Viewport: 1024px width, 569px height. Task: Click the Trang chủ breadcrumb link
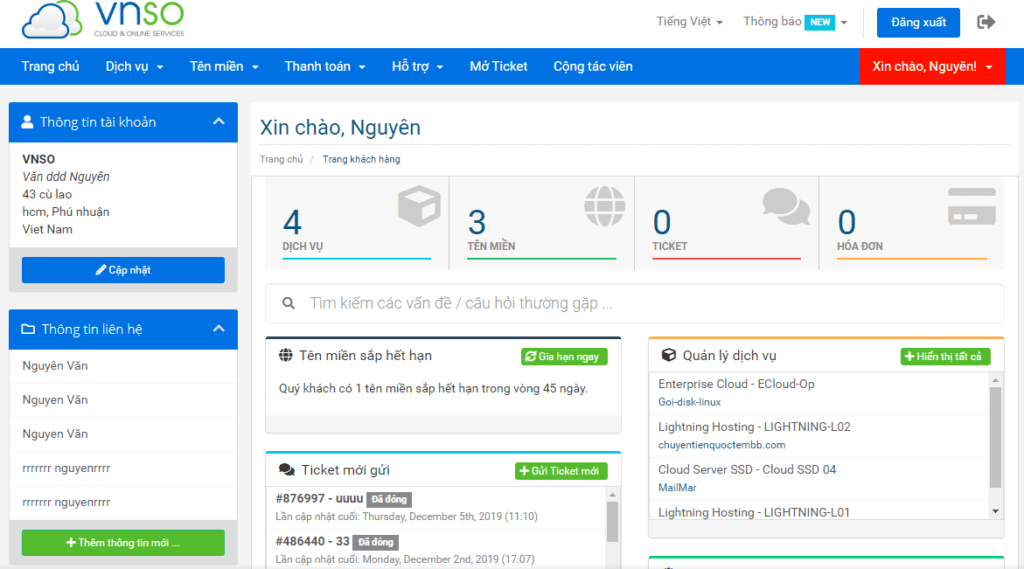tap(281, 159)
